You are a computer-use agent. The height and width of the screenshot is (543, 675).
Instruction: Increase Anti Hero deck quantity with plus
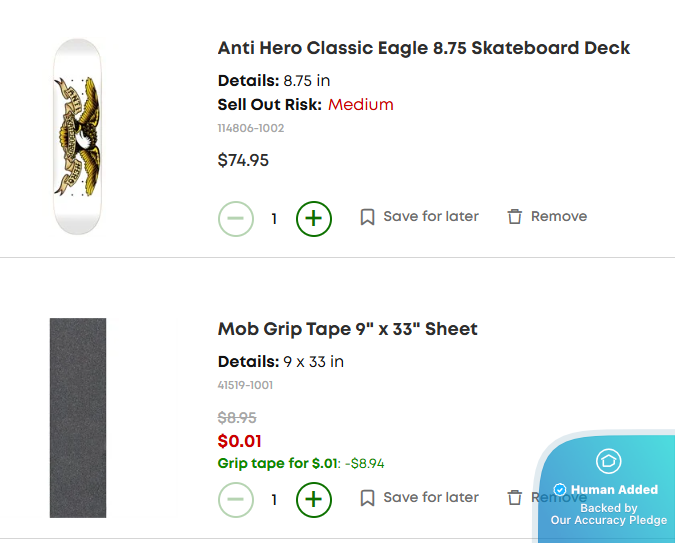(314, 217)
